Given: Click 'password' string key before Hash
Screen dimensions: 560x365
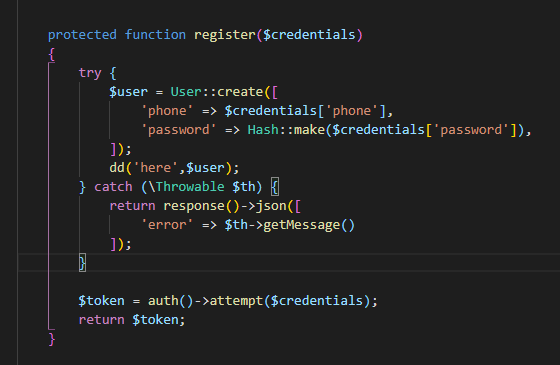Looking at the screenshot, I should [178, 130].
